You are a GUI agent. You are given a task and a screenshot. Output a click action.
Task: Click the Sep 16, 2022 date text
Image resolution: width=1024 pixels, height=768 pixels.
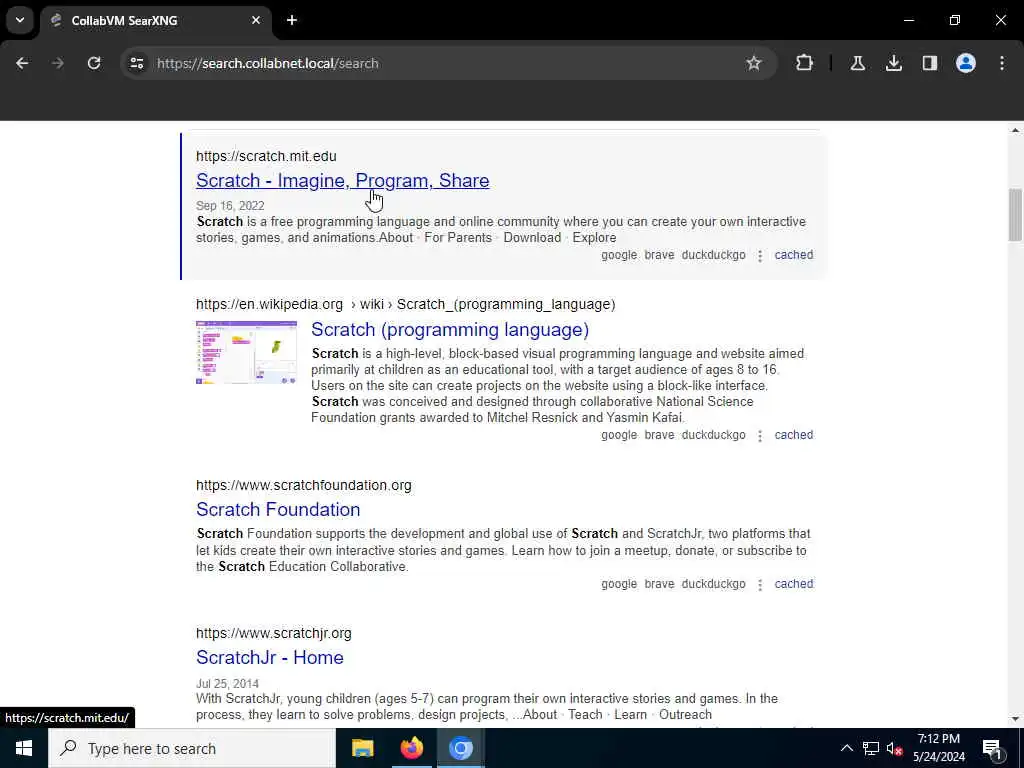tap(230, 206)
